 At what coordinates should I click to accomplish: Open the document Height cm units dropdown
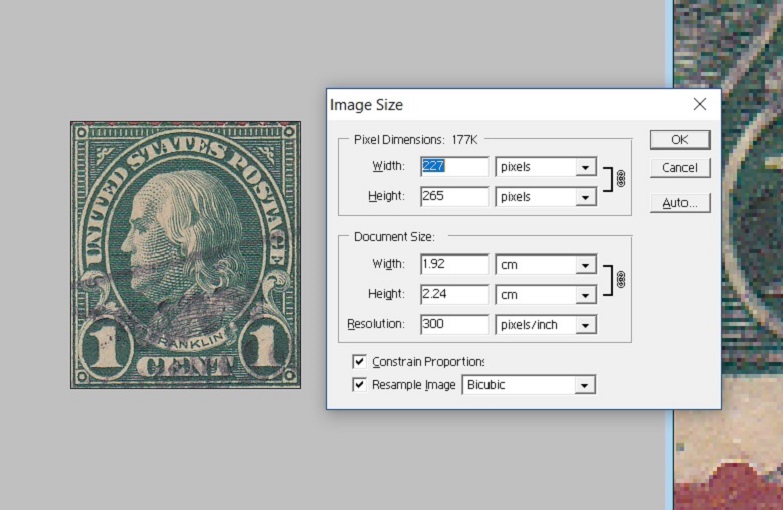(546, 295)
